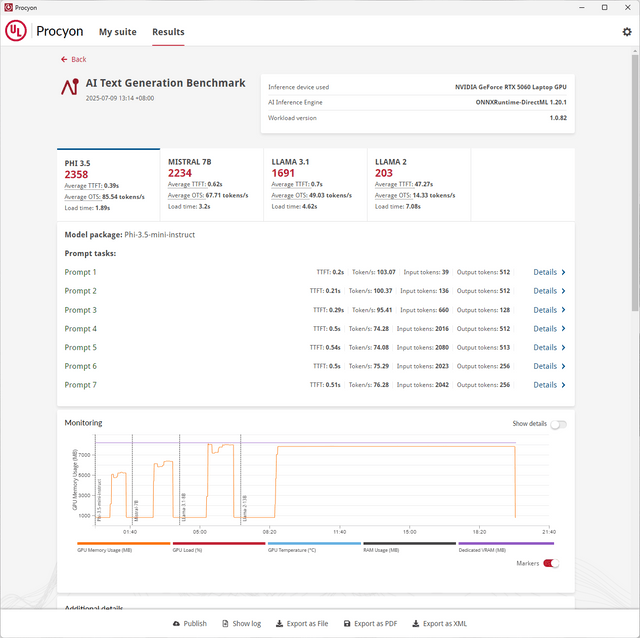640x638 pixels.
Task: Click the Monitoring section heading
Action: point(83,423)
